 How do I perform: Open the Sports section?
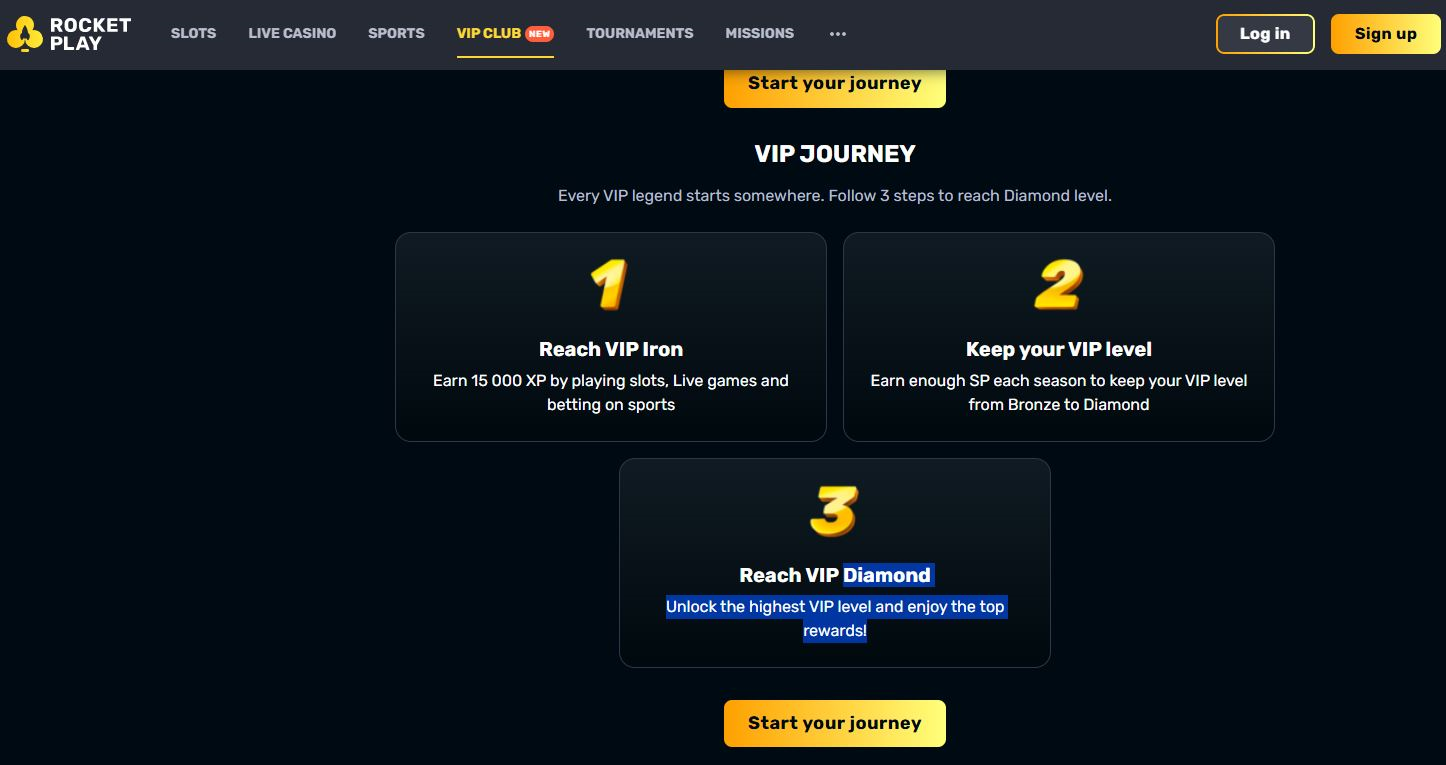(x=396, y=33)
